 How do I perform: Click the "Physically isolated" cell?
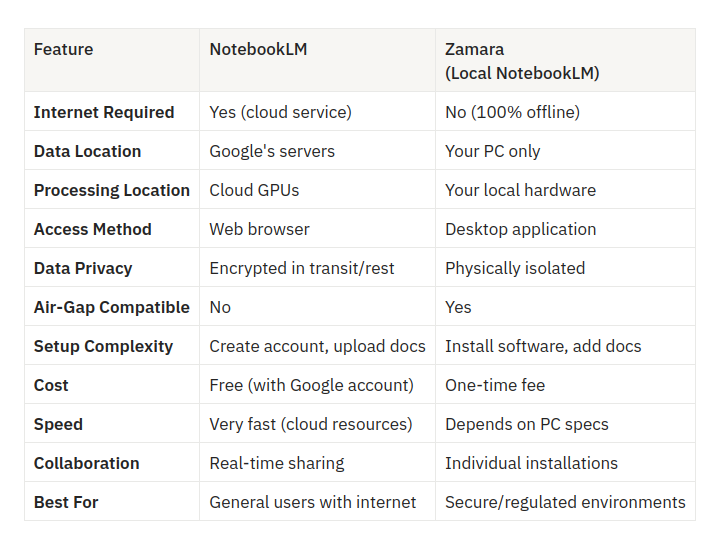(x=515, y=268)
